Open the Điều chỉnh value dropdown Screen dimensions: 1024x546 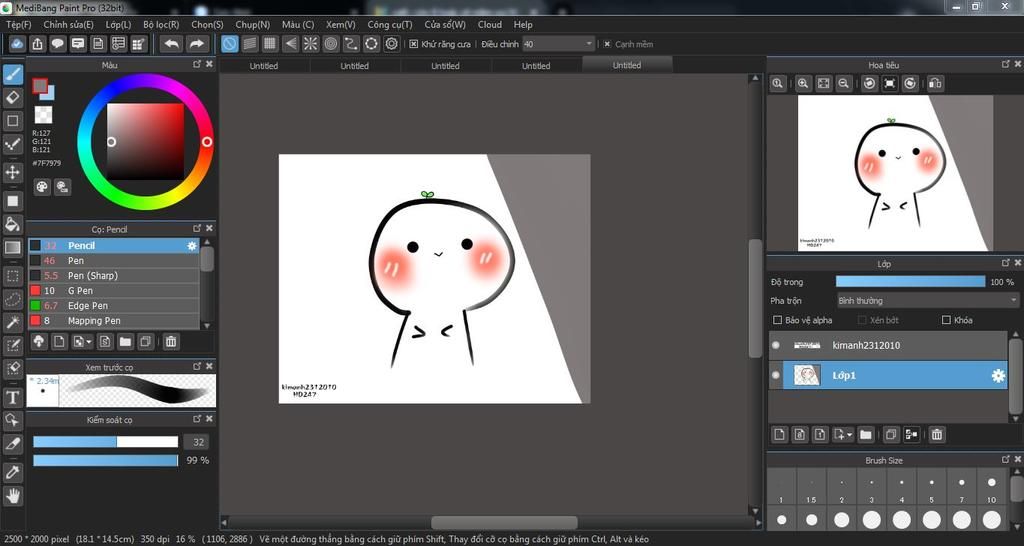pyautogui.click(x=589, y=44)
